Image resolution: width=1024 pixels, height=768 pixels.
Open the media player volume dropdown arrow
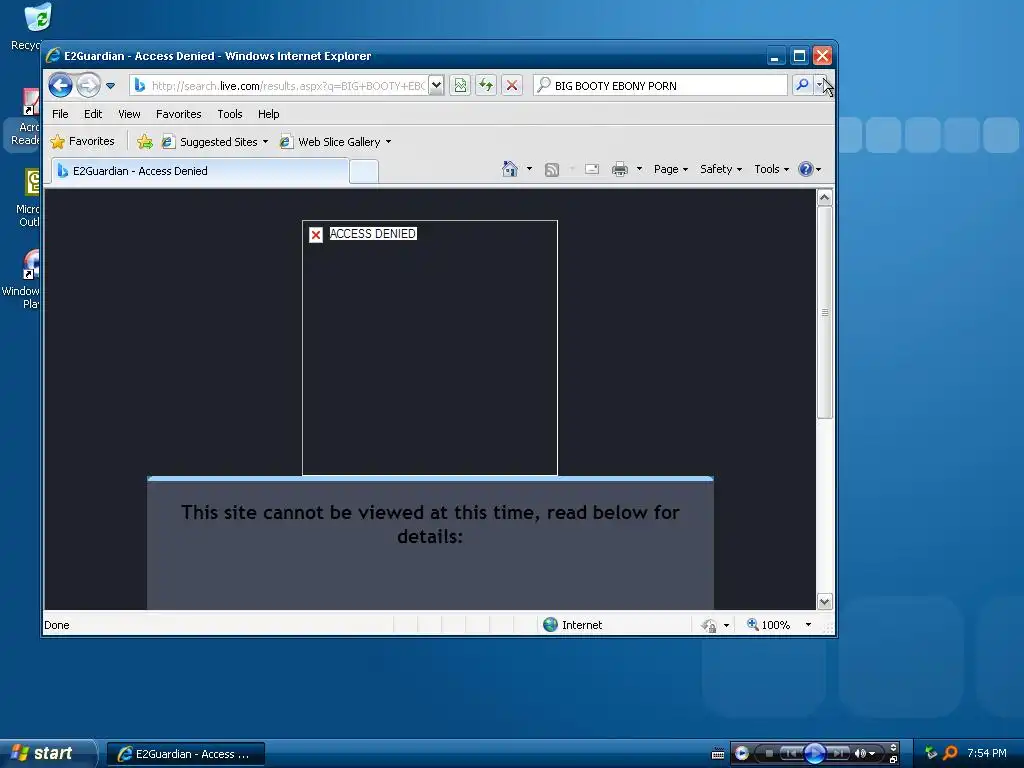click(x=872, y=754)
